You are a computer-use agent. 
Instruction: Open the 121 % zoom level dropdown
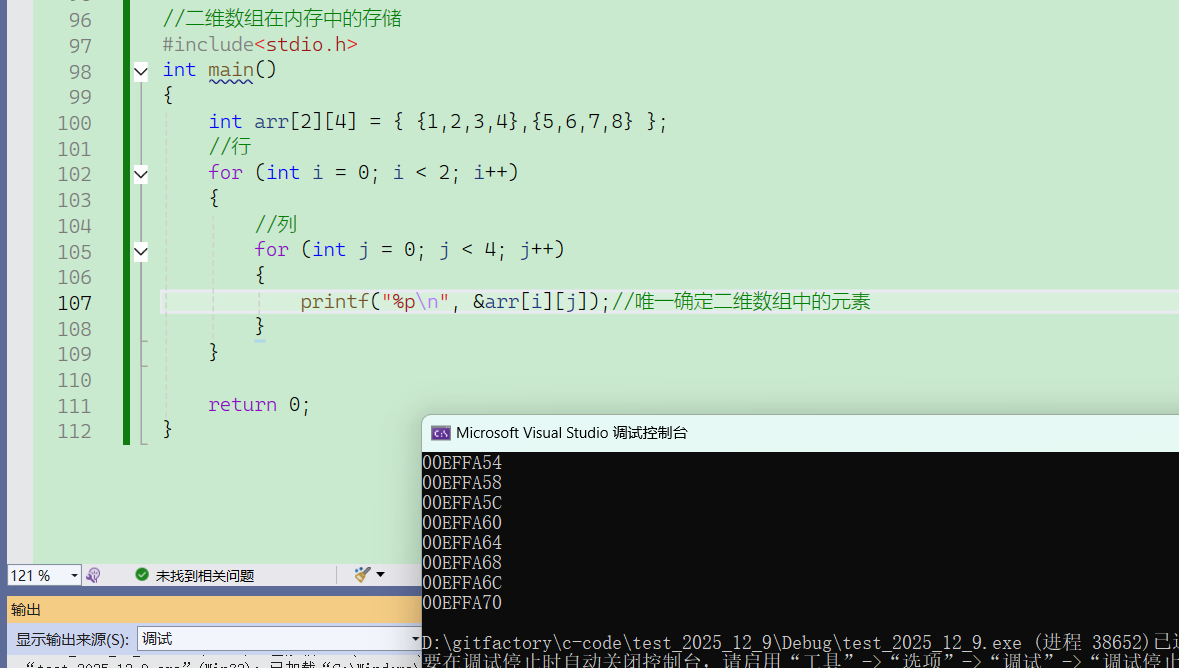pyautogui.click(x=74, y=575)
